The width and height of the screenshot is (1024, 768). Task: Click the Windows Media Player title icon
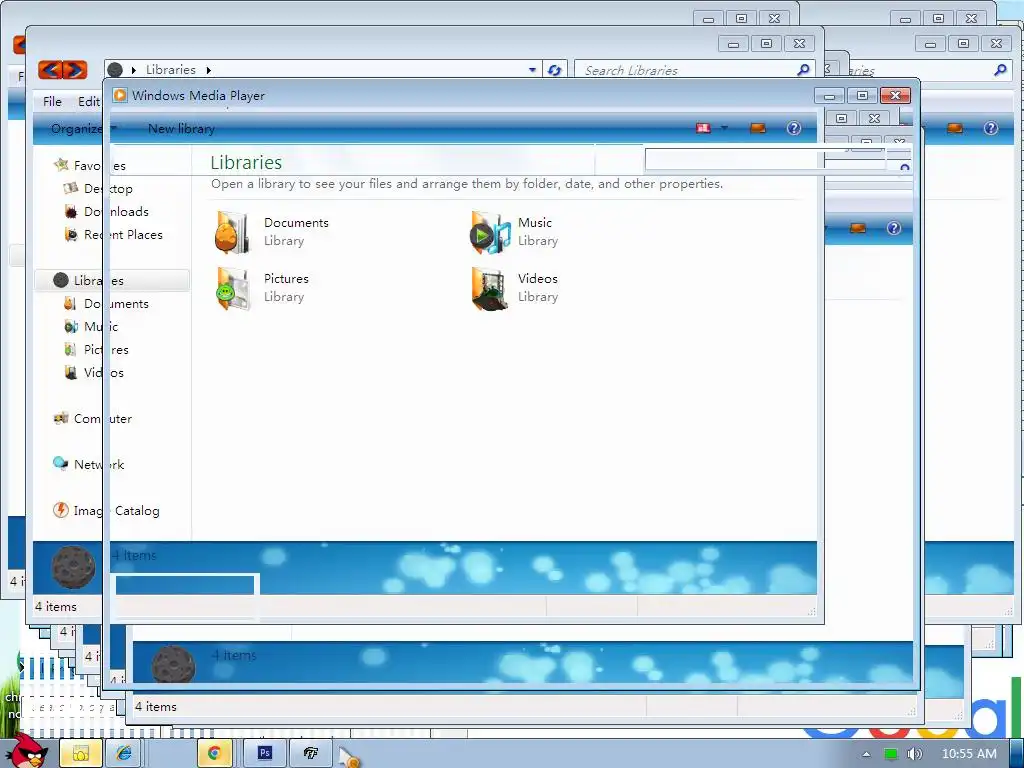tap(120, 95)
